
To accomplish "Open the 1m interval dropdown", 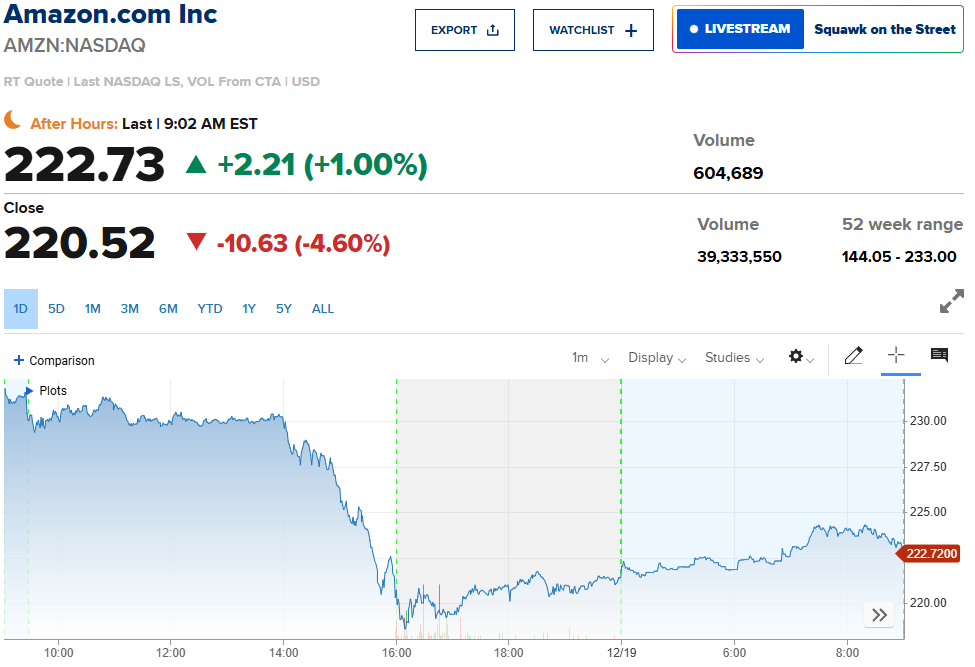I will click(590, 358).
